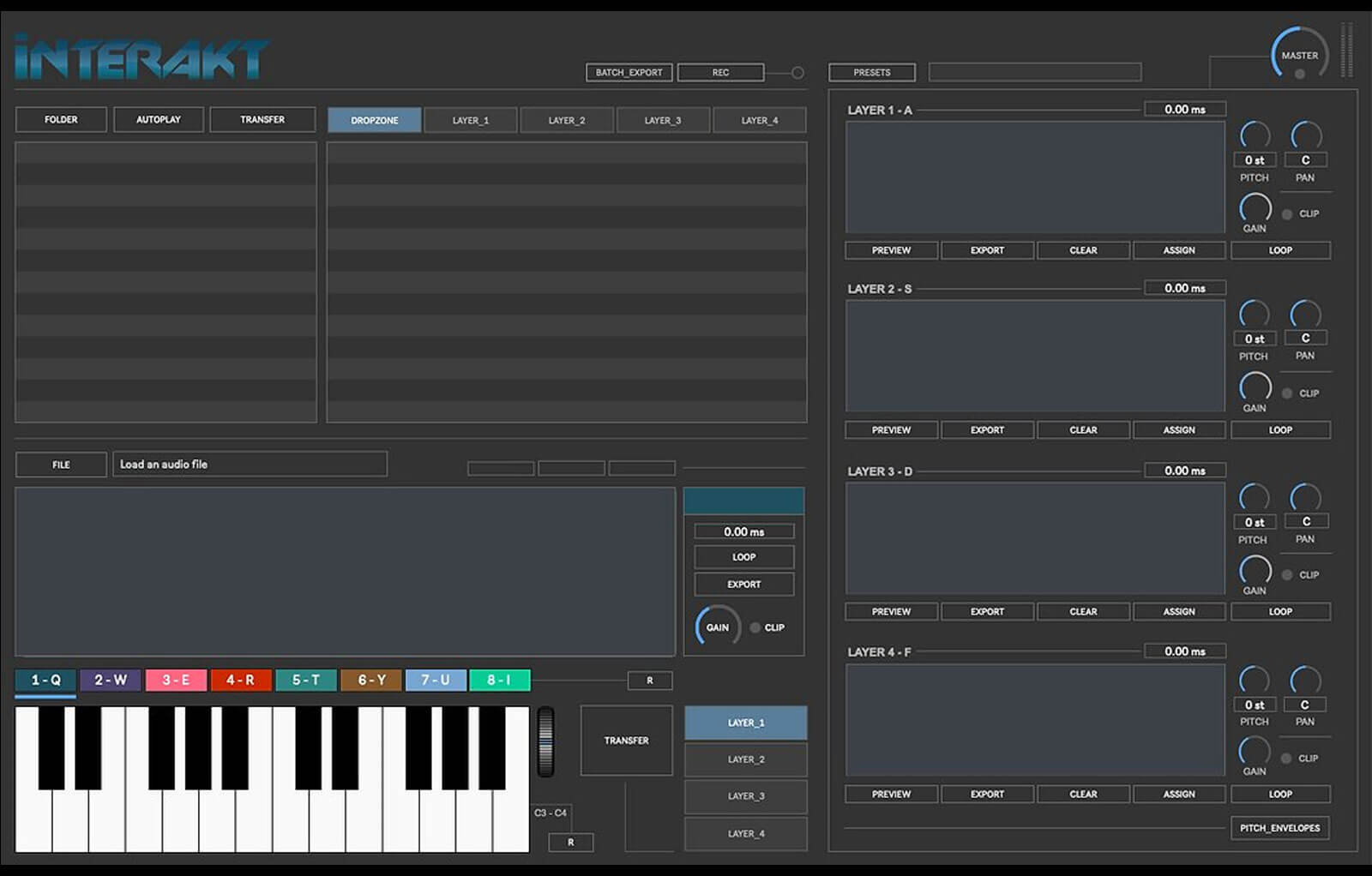The image size is (1372, 876).
Task: Select the 5 - T slot
Action: click(x=306, y=680)
